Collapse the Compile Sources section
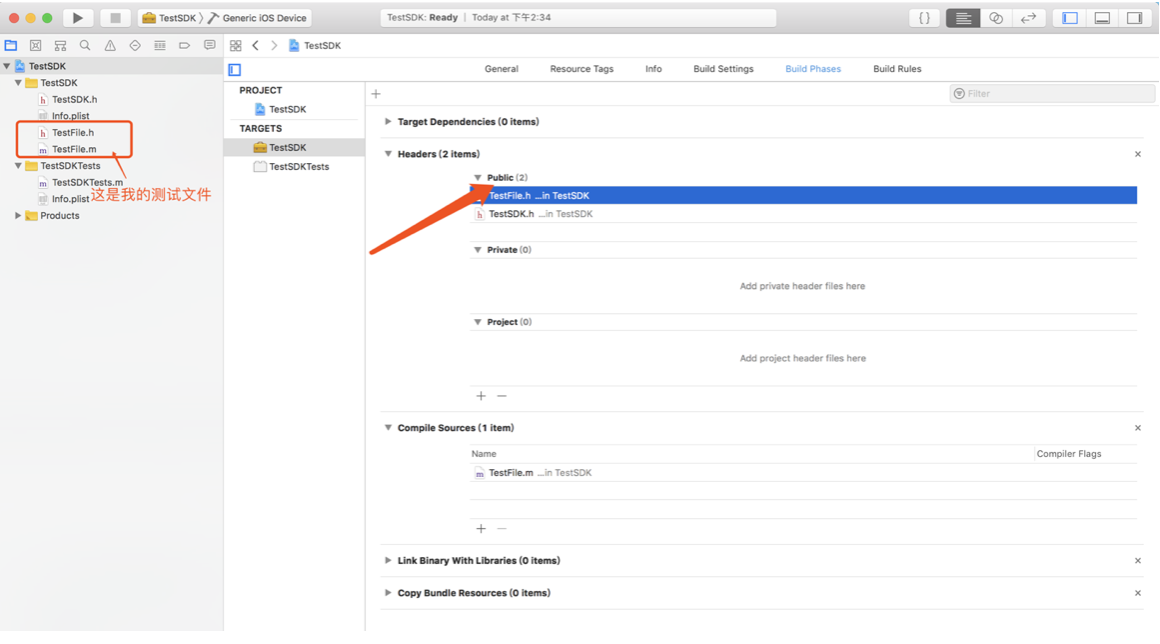The width and height of the screenshot is (1160, 644). tap(388, 427)
